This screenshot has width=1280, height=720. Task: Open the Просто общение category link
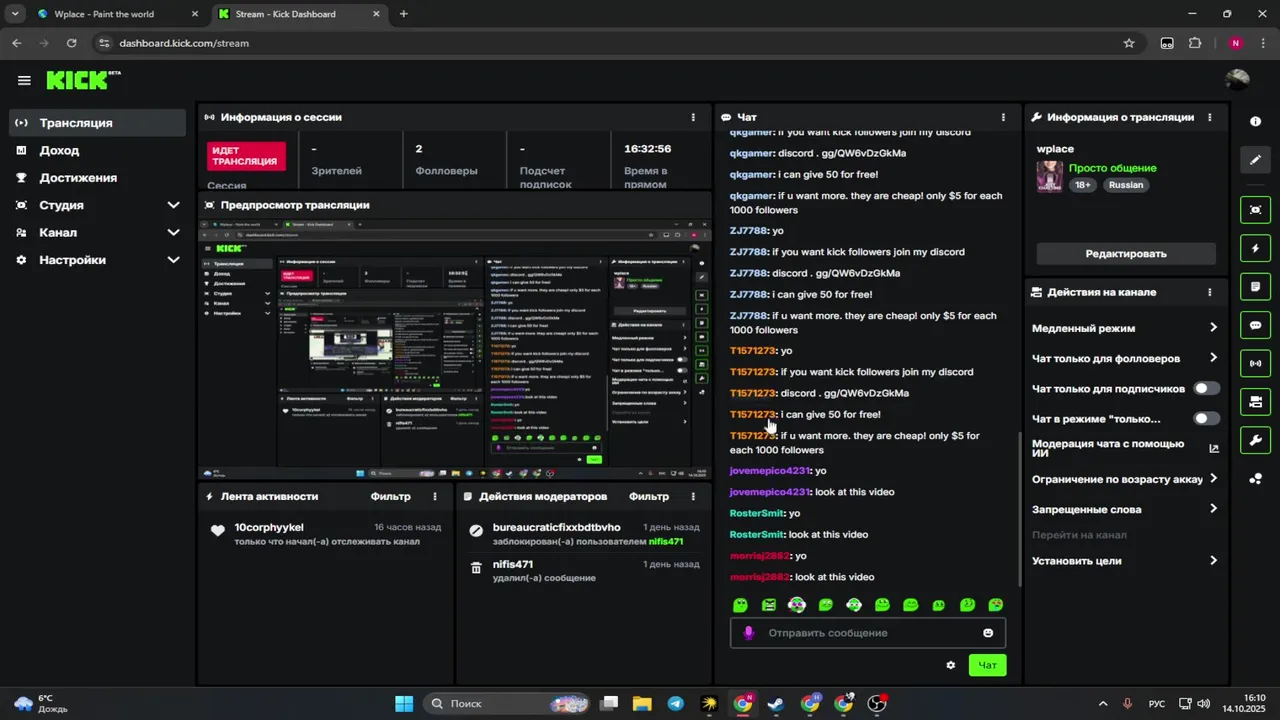[1112, 168]
